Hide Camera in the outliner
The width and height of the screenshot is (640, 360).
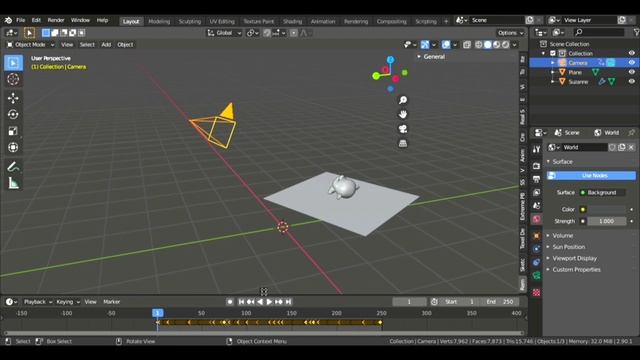pyautogui.click(x=631, y=62)
